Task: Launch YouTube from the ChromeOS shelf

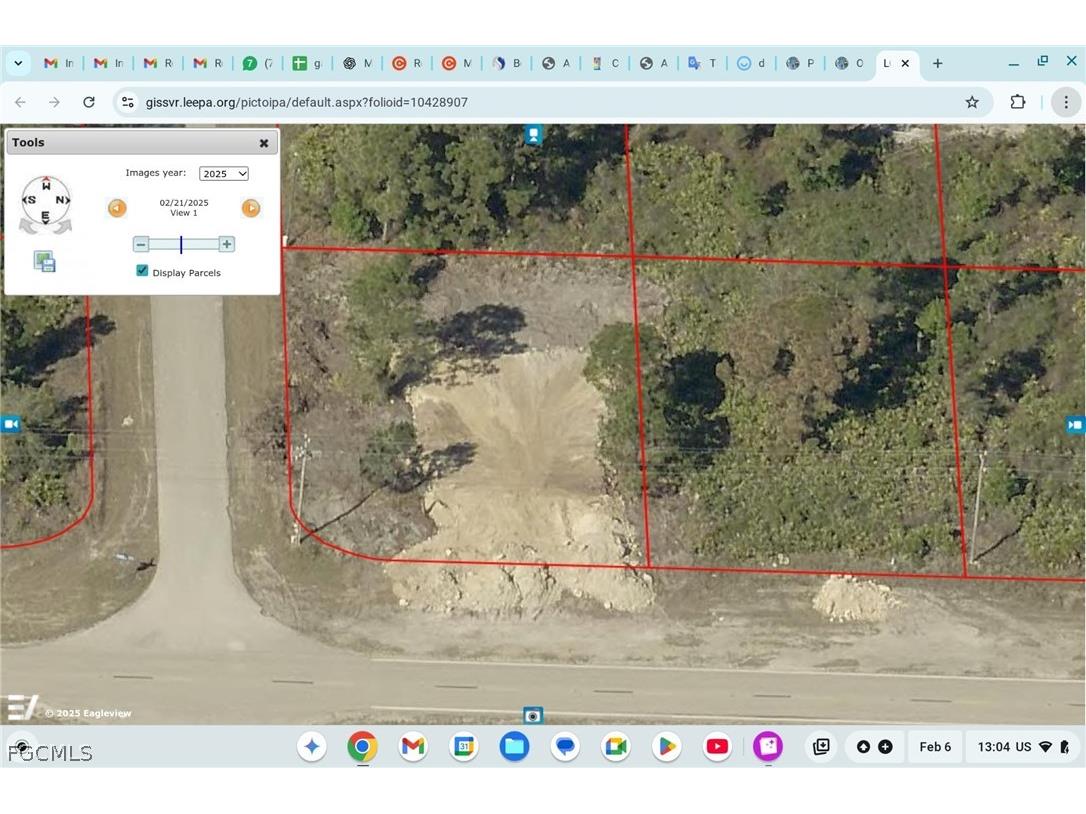Action: coord(717,746)
